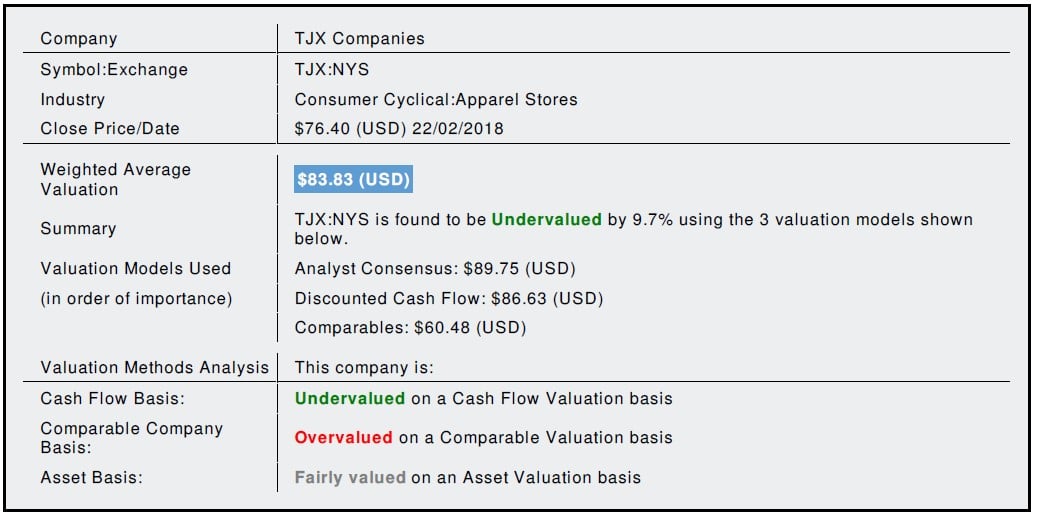The height and width of the screenshot is (518, 1037).
Task: Click the gray Fairly valued label
Action: pyautogui.click(x=350, y=478)
